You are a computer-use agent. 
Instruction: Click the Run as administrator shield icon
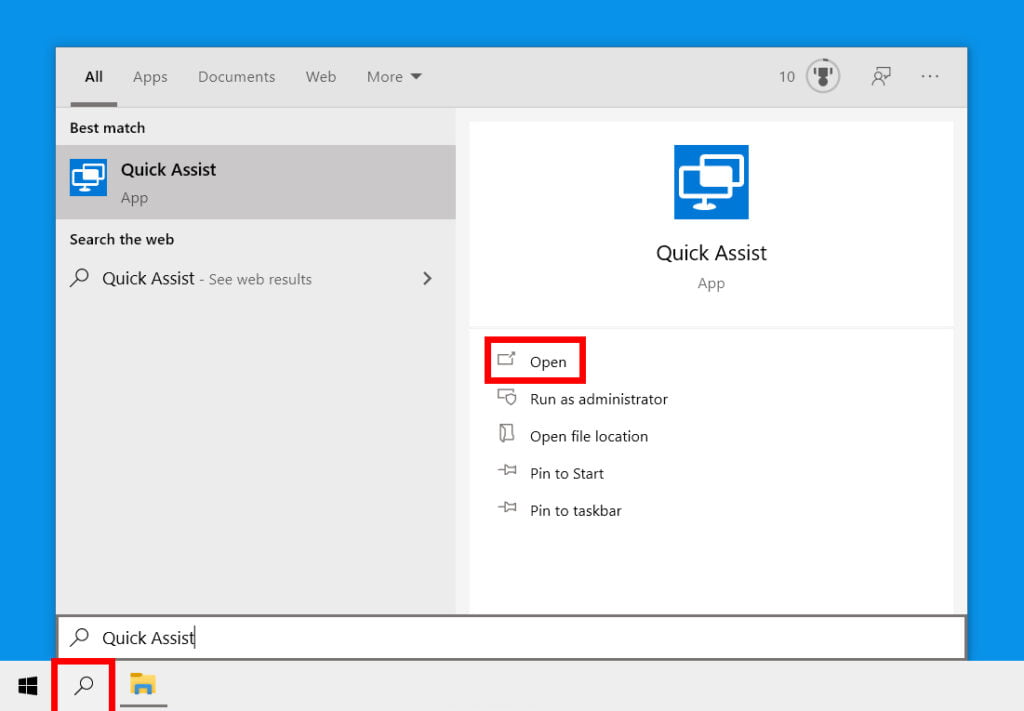tap(505, 398)
